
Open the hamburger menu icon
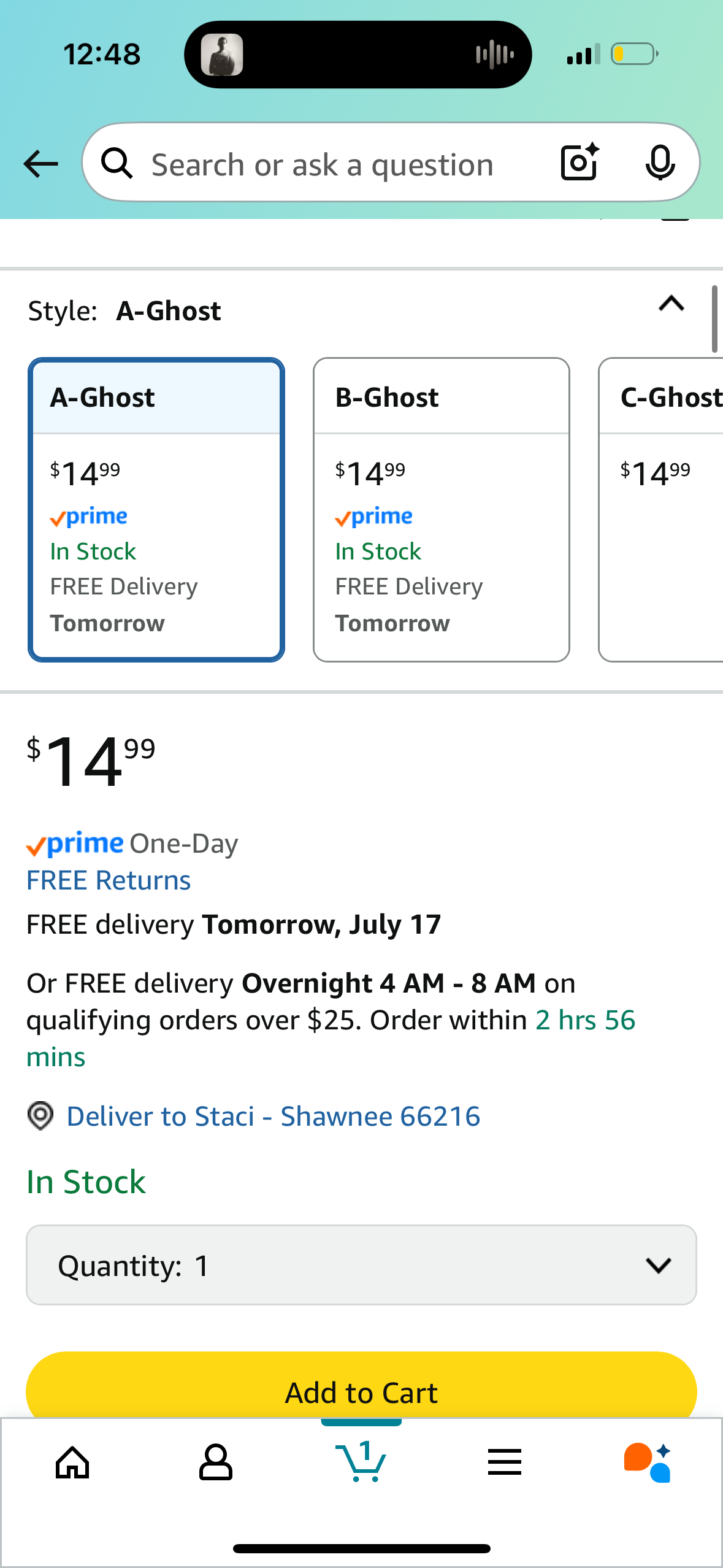505,1462
